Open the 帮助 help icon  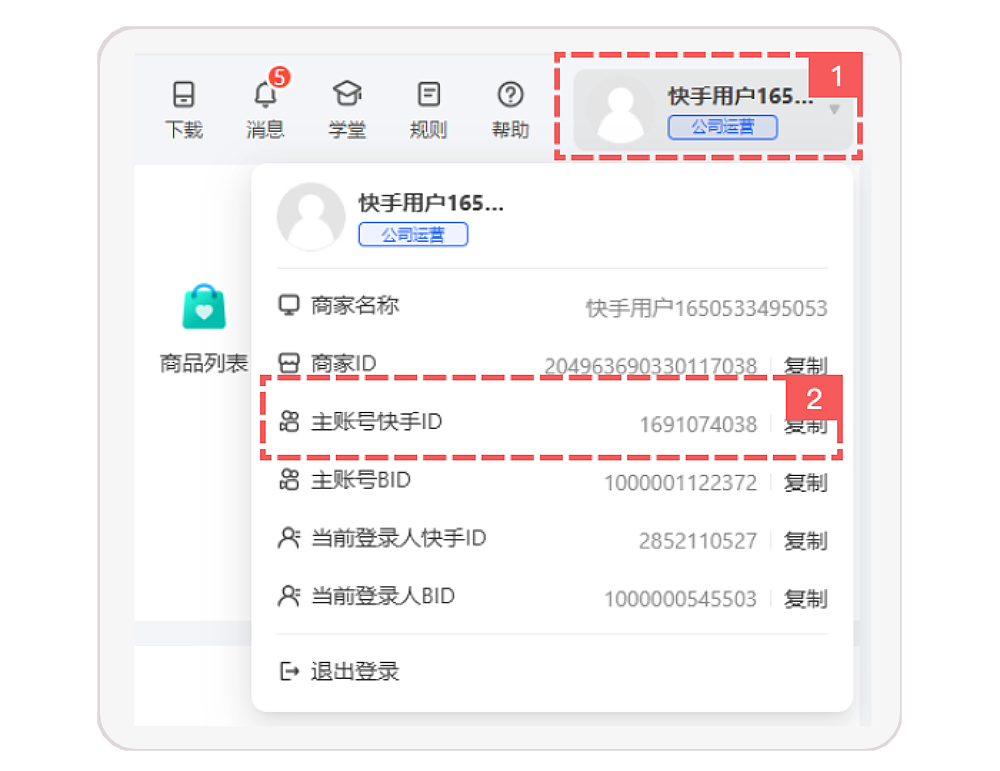point(510,93)
